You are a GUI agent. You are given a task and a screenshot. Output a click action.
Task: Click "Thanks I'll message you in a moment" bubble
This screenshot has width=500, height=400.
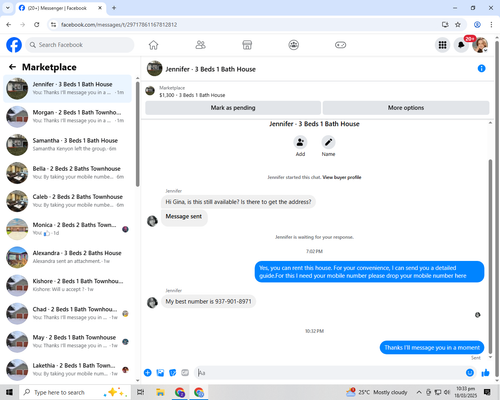432,347
